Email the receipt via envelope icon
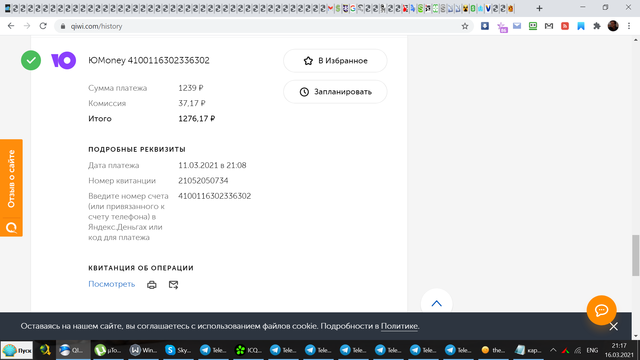The image size is (640, 360). coord(173,284)
